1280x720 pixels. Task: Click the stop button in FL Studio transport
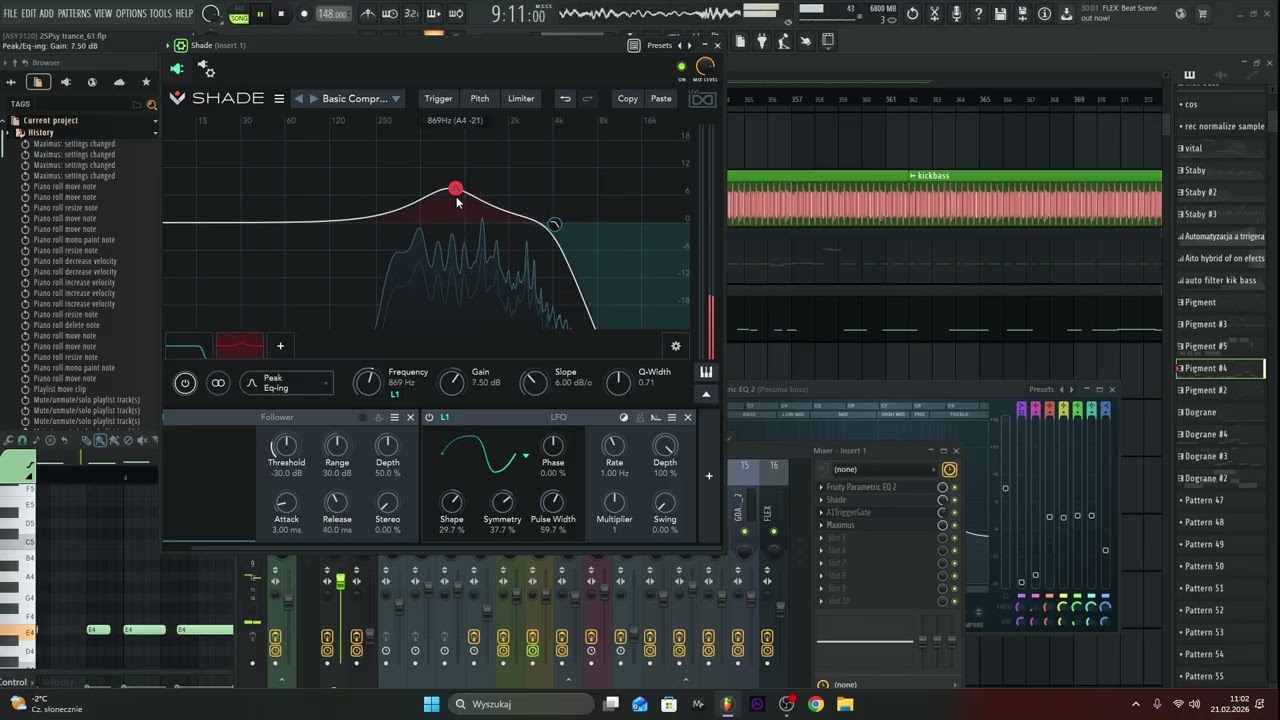(280, 14)
